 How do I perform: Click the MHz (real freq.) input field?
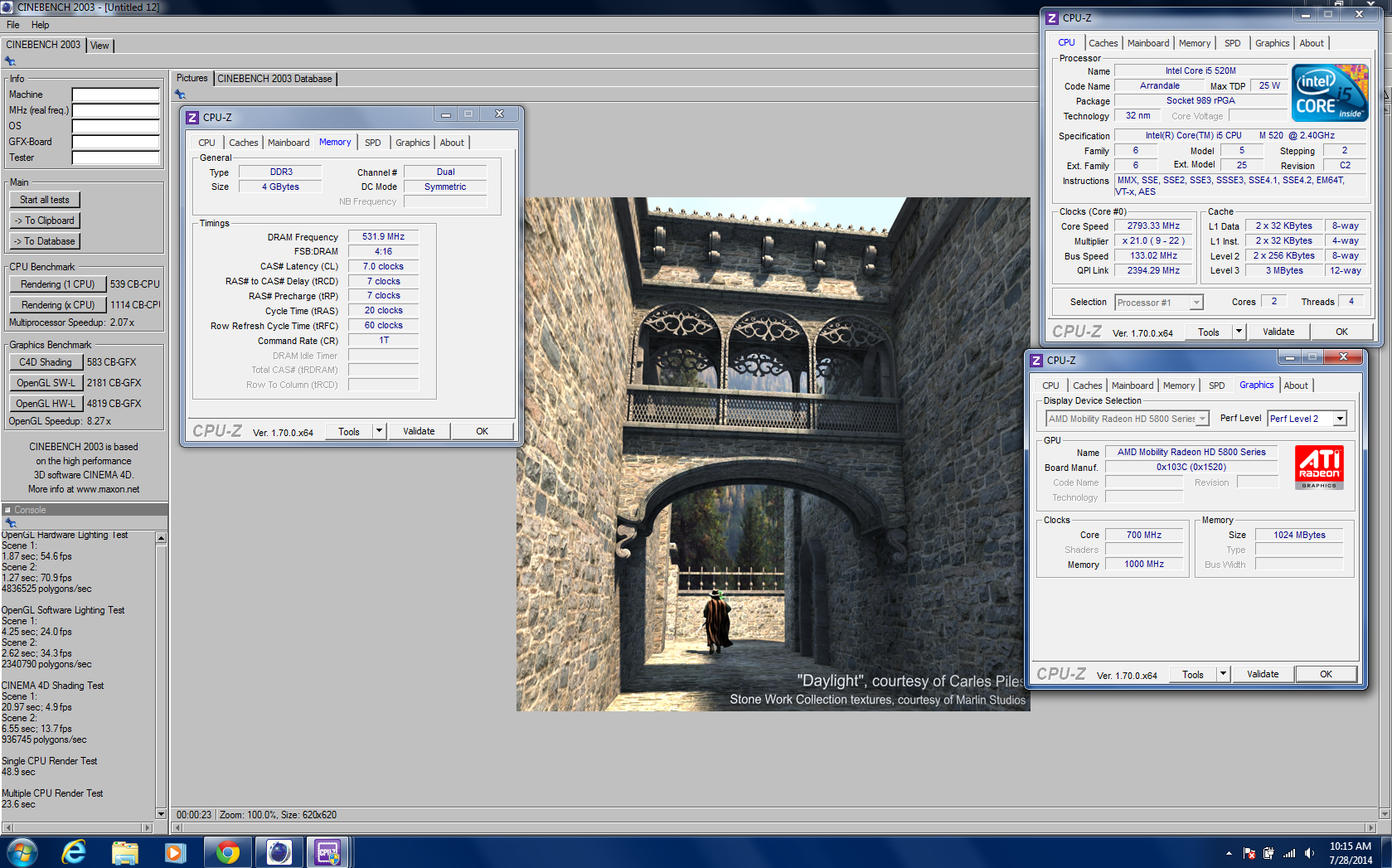(x=115, y=111)
